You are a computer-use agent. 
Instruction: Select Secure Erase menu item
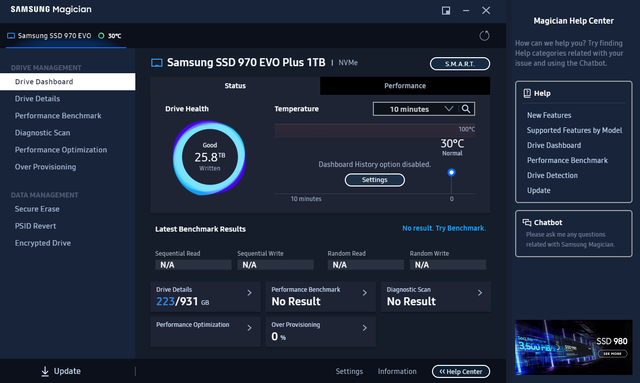coord(37,209)
